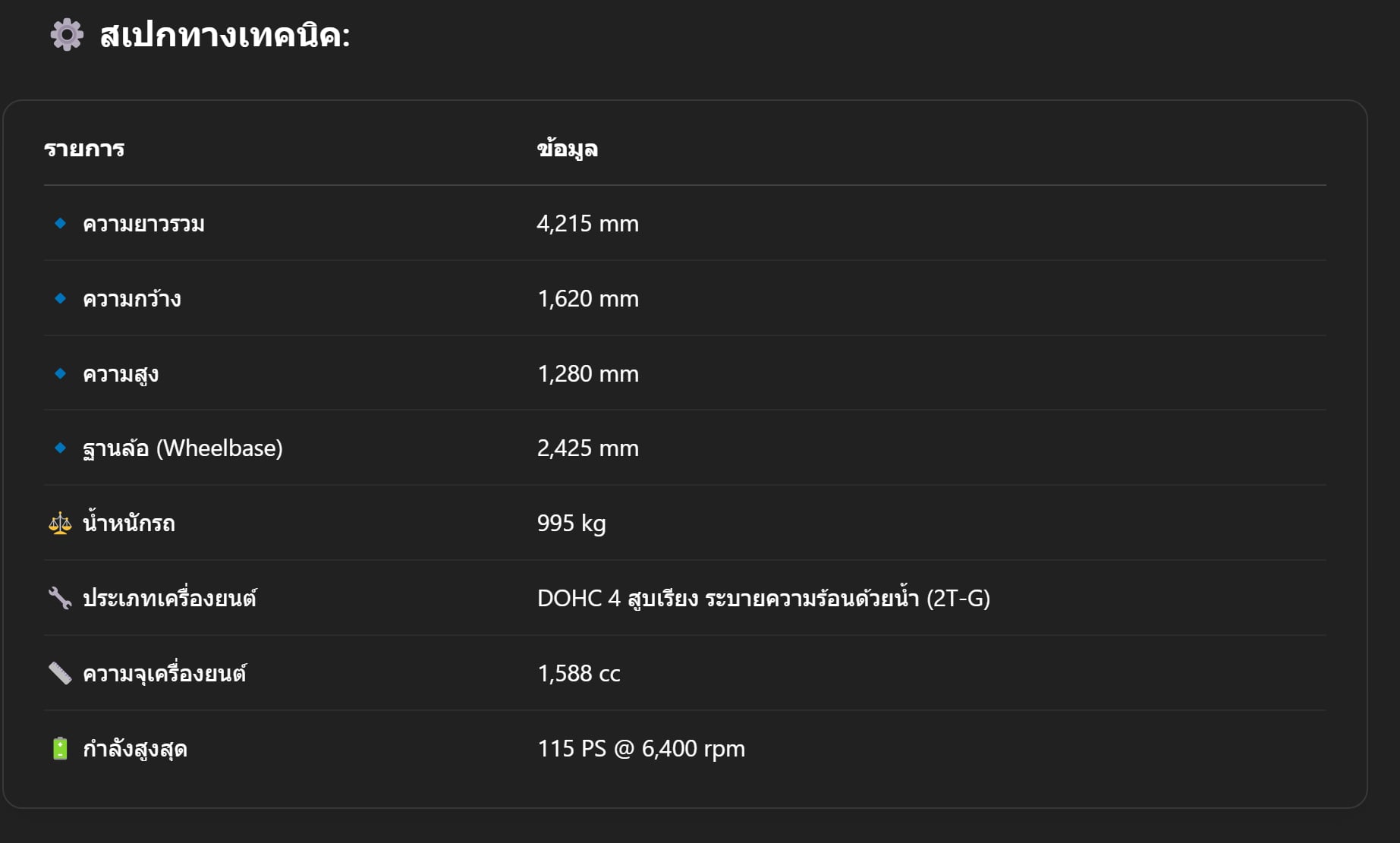Click the green battery icon beside กำลังสูงสุด

click(60, 748)
